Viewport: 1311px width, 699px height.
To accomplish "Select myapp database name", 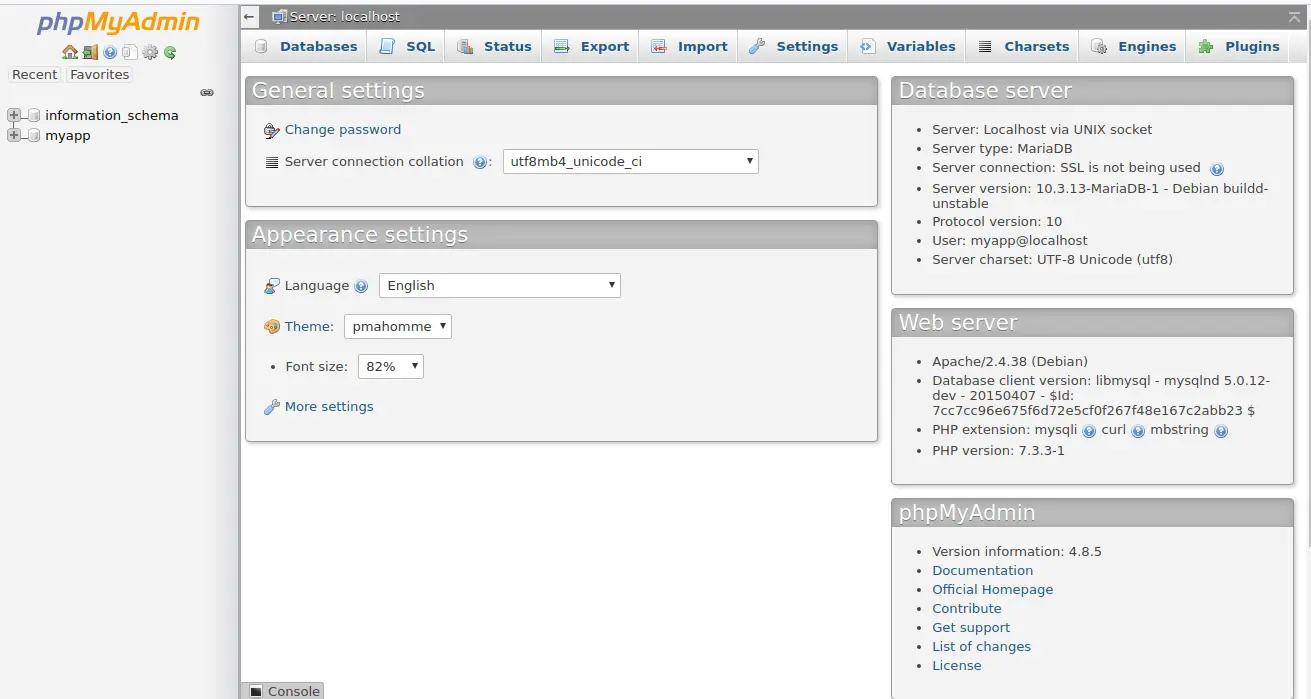I will pos(68,136).
